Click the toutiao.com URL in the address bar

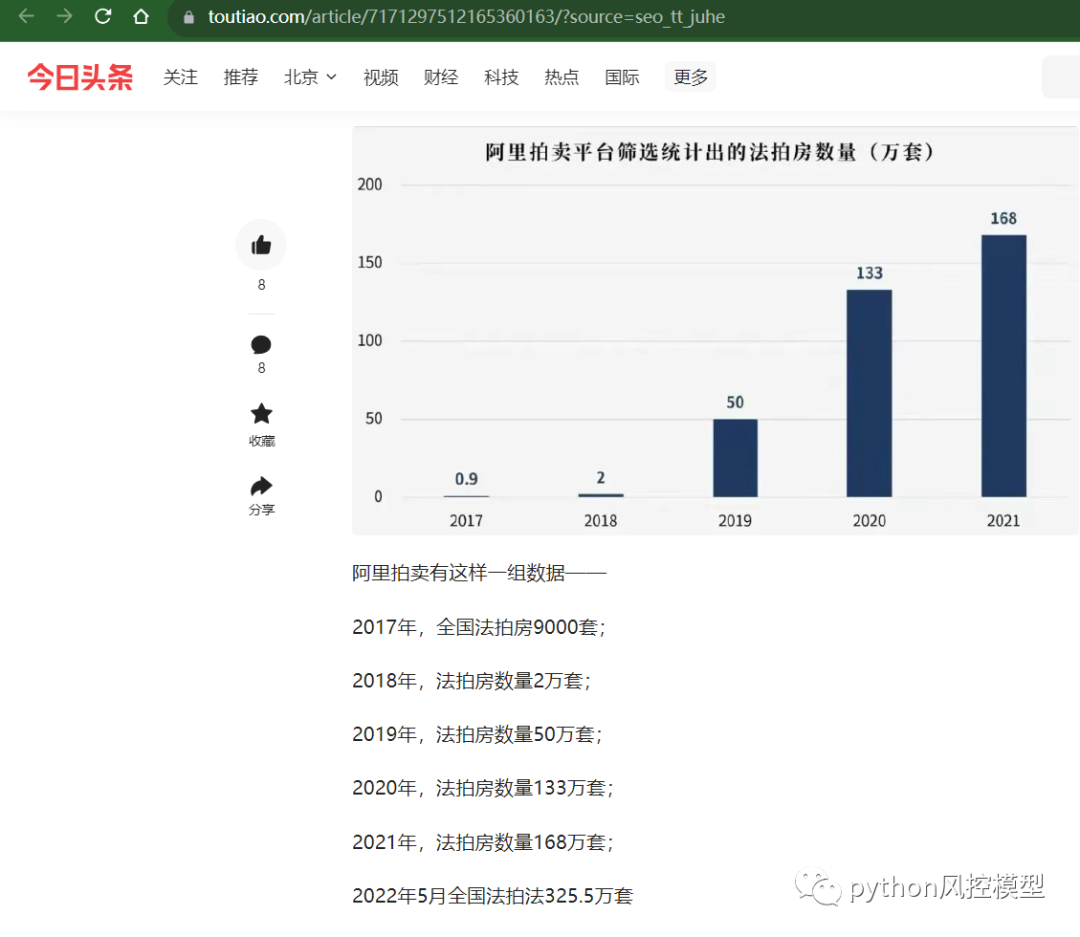(466, 17)
